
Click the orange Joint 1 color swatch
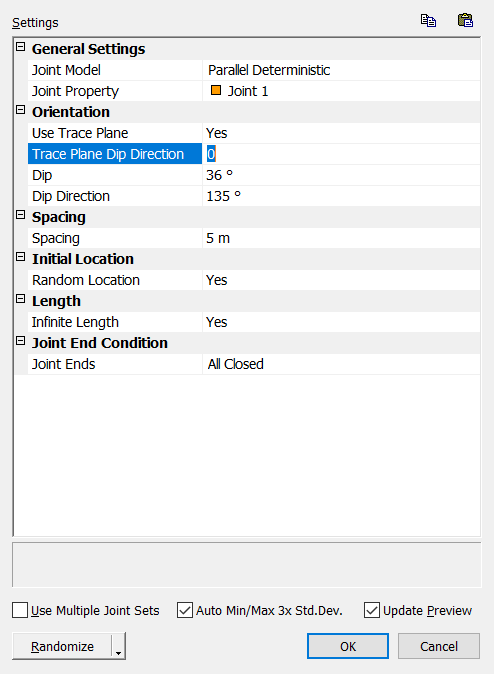click(x=216, y=90)
